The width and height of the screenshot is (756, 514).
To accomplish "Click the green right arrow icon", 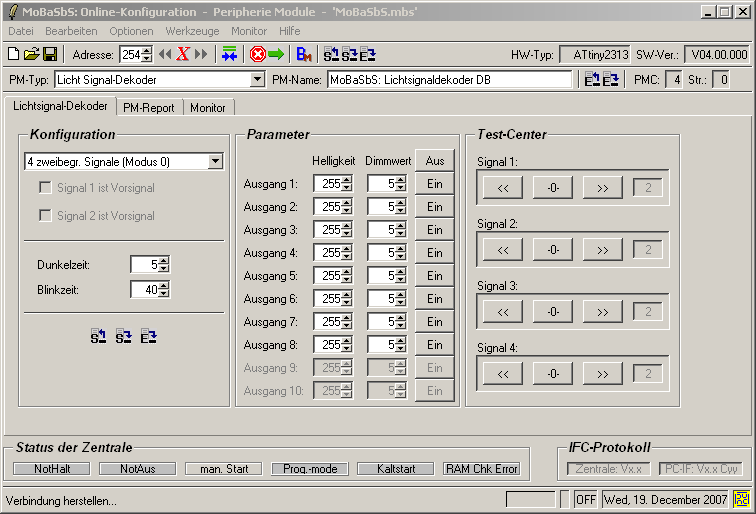I will [276, 54].
